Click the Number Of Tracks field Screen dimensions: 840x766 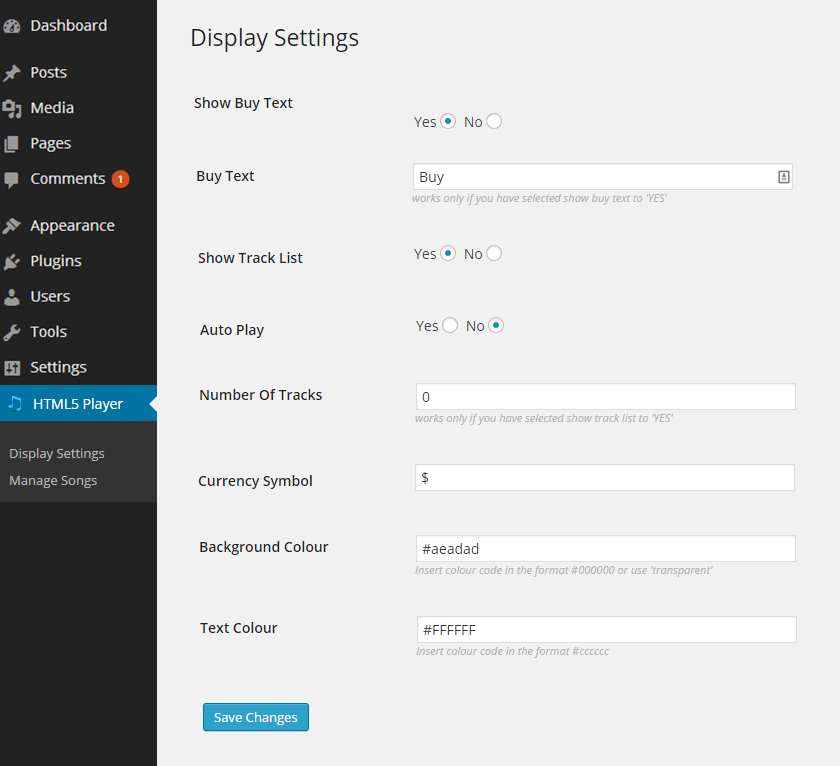pos(605,397)
